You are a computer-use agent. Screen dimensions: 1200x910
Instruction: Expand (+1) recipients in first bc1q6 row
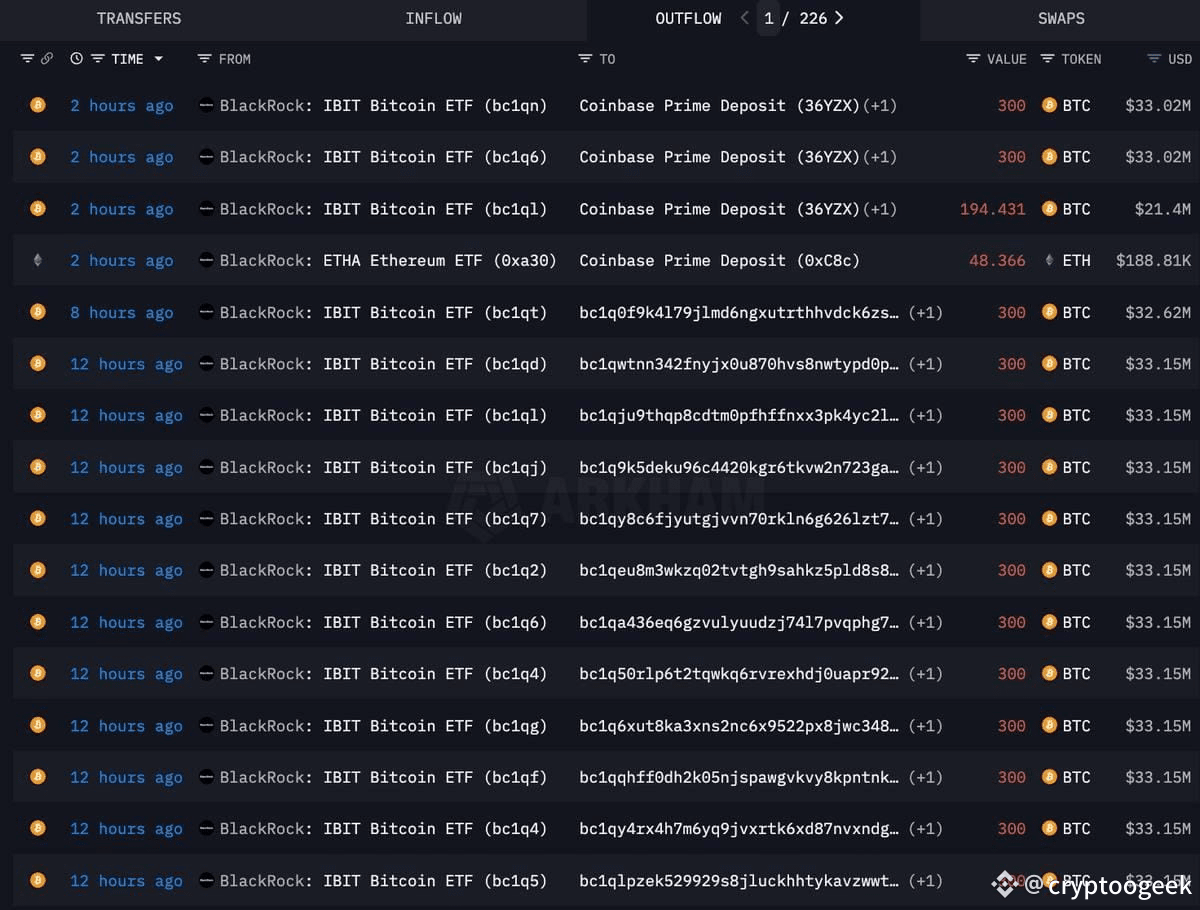tap(880, 157)
